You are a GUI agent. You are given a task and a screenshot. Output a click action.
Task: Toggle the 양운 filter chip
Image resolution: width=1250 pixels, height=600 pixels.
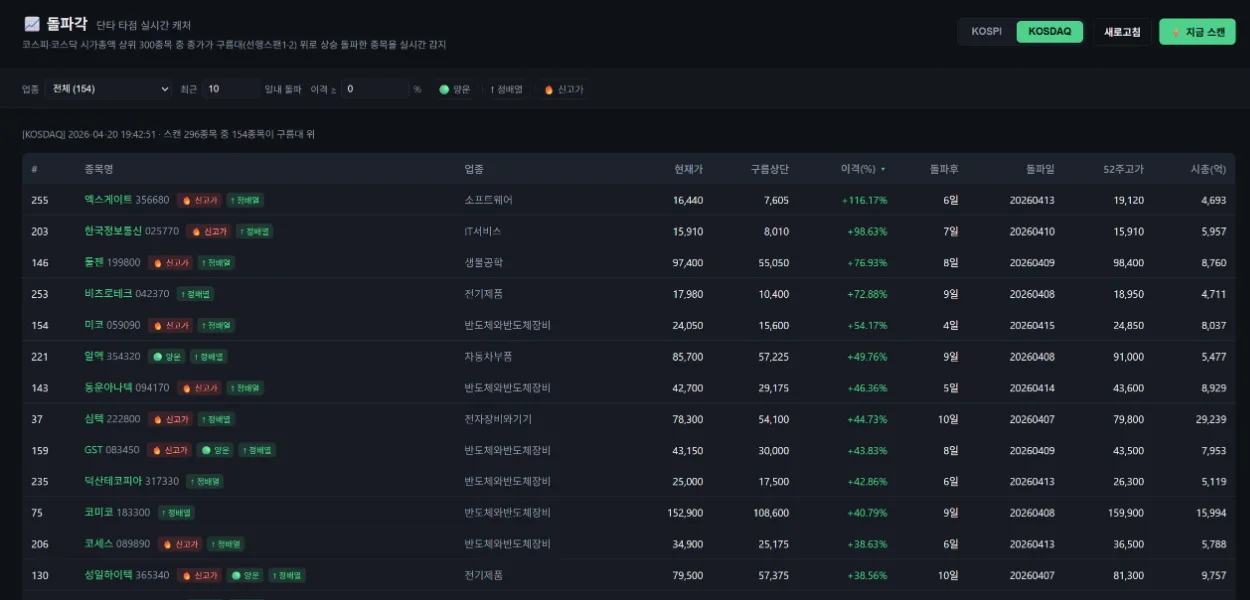(x=454, y=89)
